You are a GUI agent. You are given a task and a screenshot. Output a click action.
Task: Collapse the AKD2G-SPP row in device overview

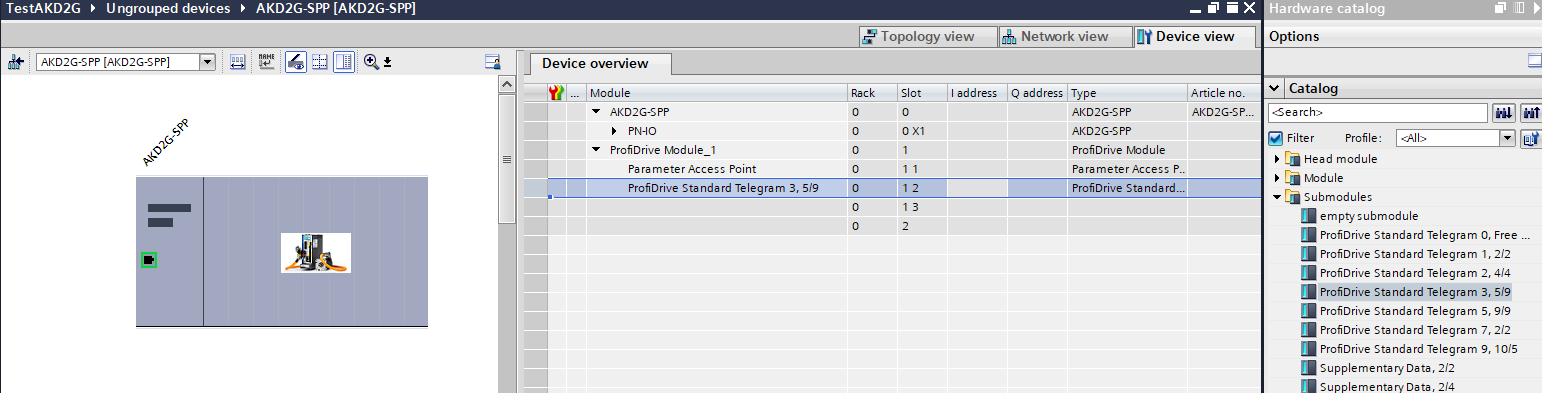[597, 112]
